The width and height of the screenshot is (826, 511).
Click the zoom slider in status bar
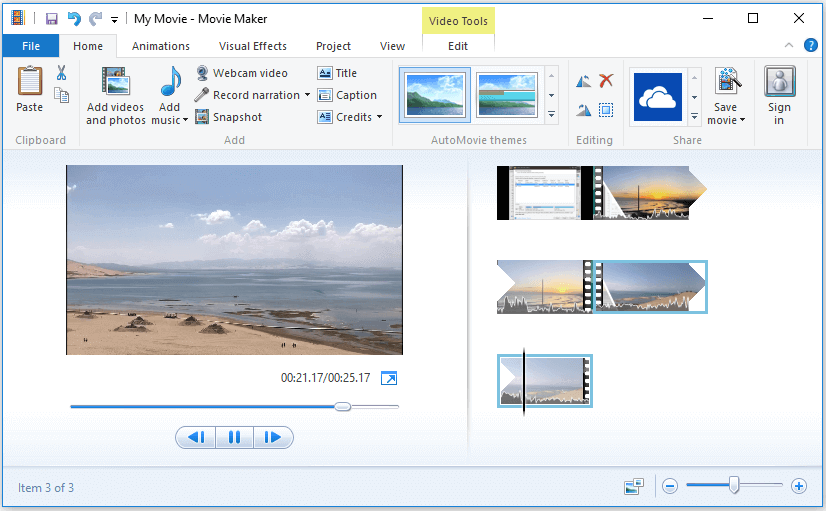[x=734, y=486]
